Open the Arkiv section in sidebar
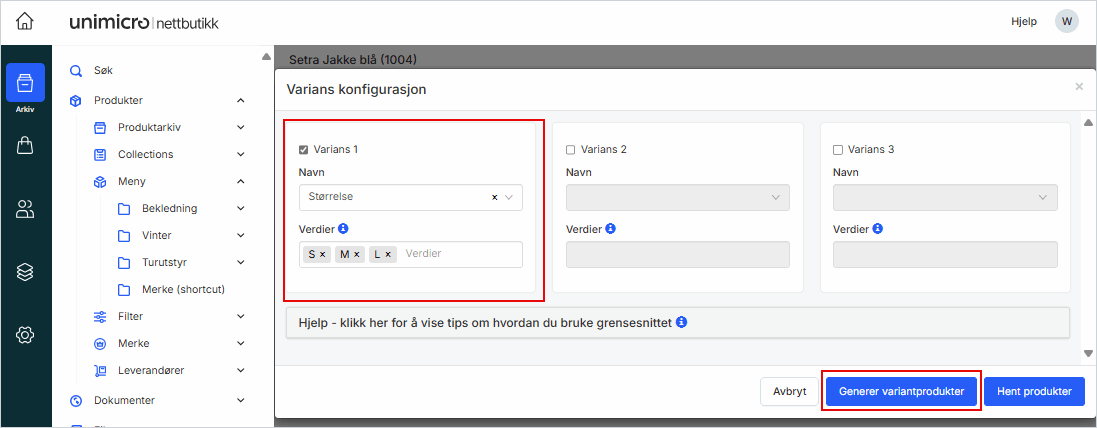Screen dimensions: 1097x428 [x=25, y=88]
